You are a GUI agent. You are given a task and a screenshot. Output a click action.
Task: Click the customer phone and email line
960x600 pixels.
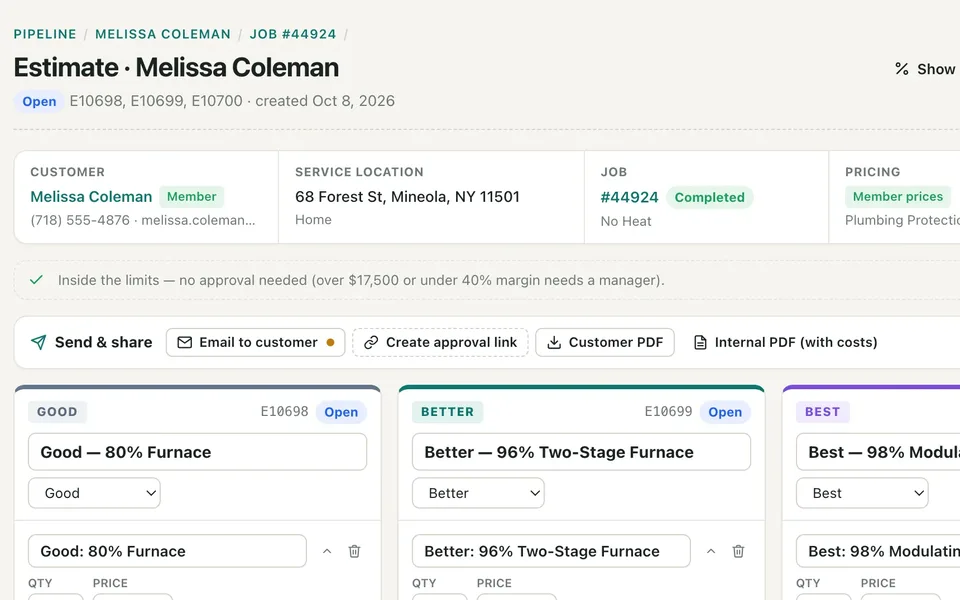[x=143, y=220]
